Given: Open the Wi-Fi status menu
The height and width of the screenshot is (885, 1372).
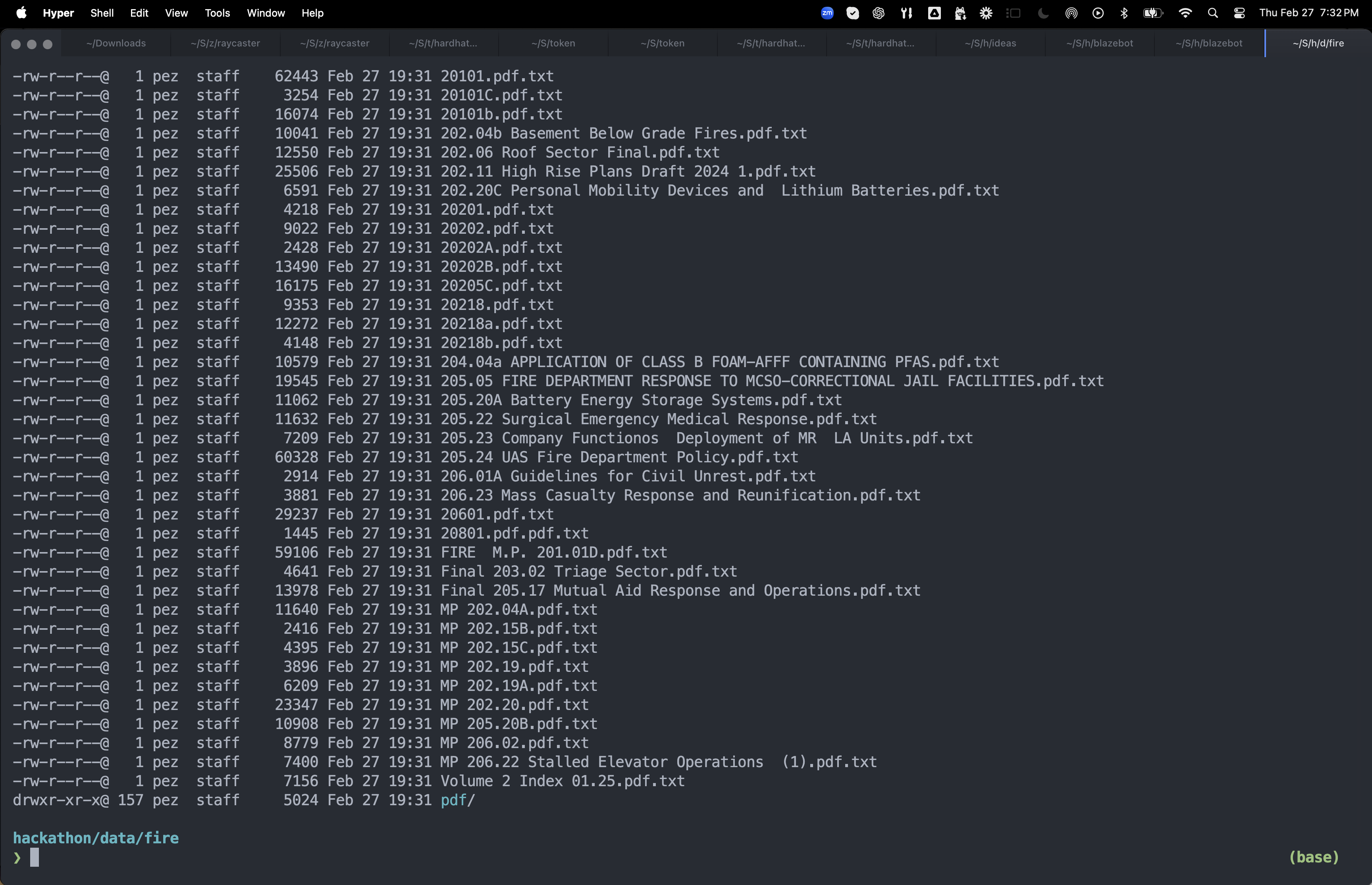Looking at the screenshot, I should click(1185, 13).
